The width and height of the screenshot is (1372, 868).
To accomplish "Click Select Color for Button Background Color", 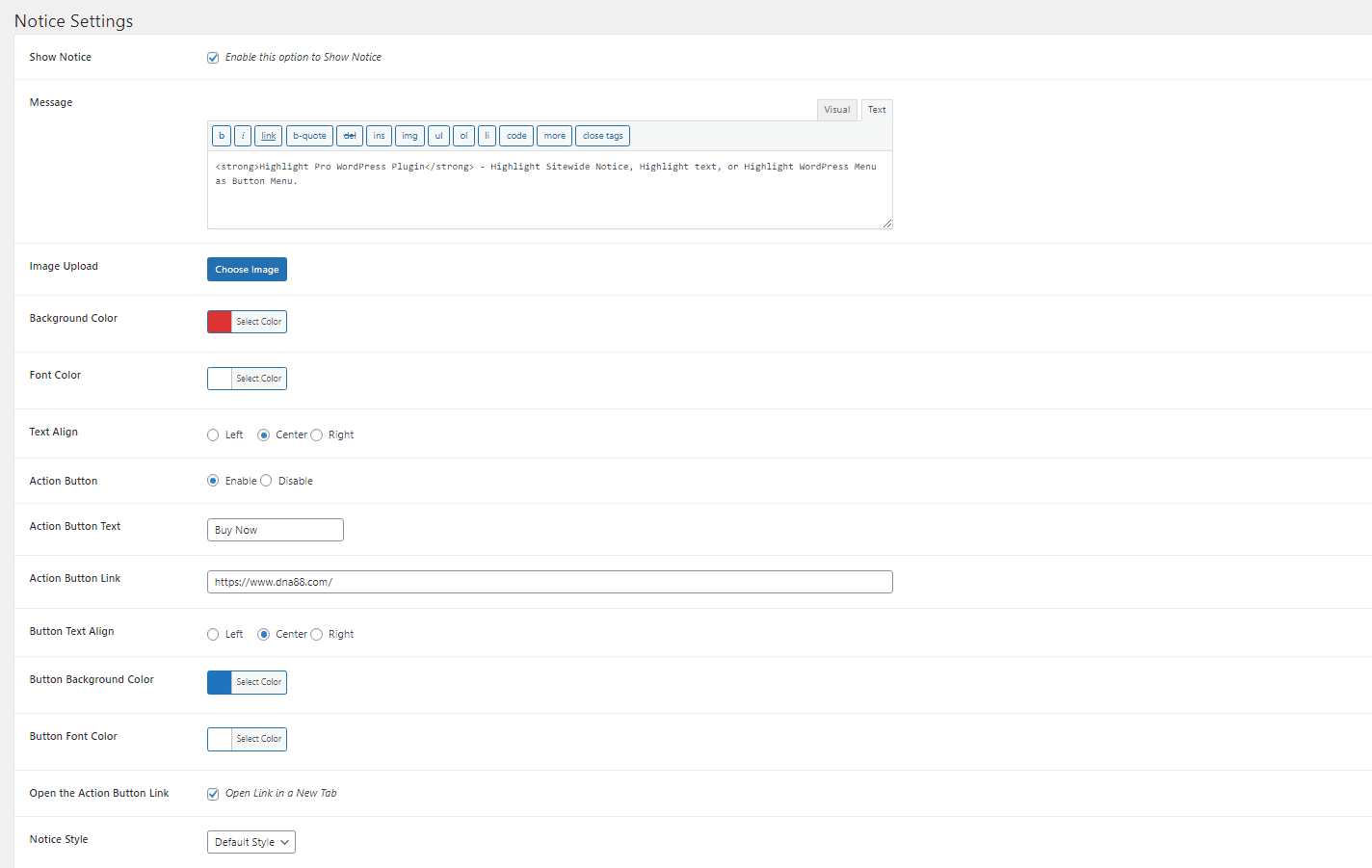I will tap(259, 682).
